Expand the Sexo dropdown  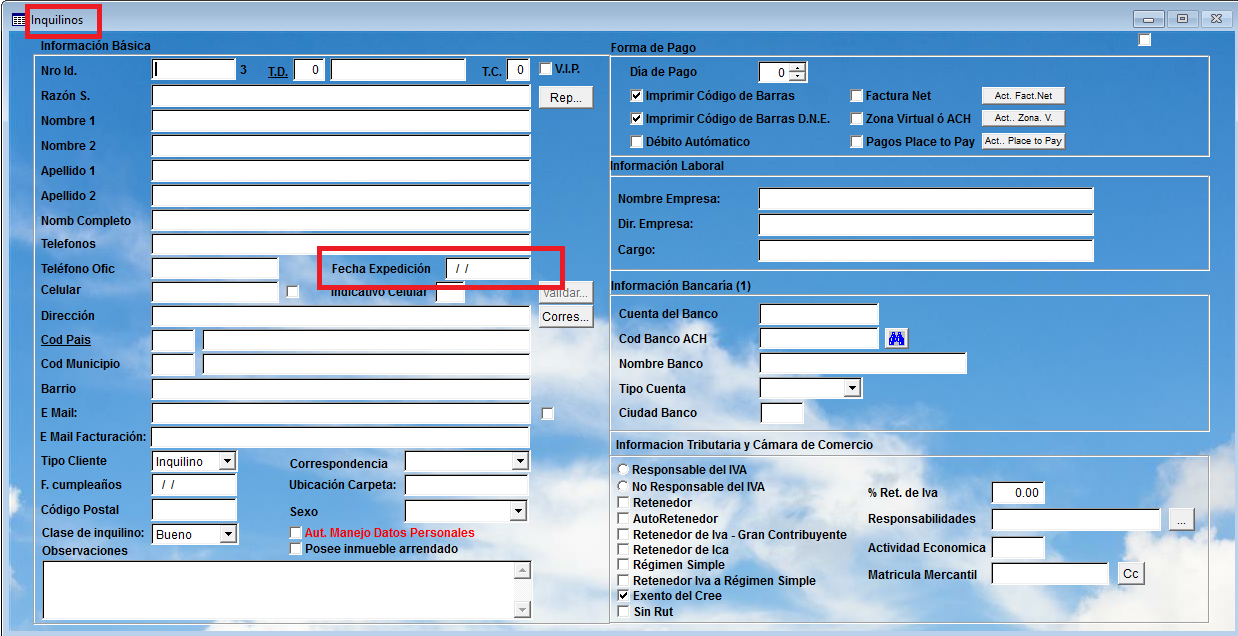click(x=517, y=511)
